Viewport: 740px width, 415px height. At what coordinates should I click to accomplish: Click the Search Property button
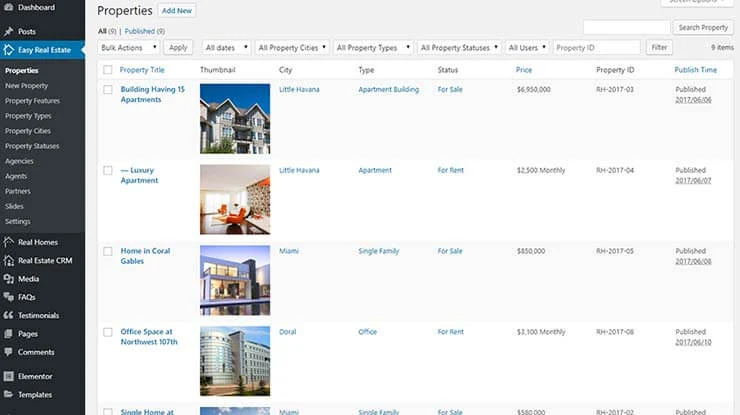point(703,27)
